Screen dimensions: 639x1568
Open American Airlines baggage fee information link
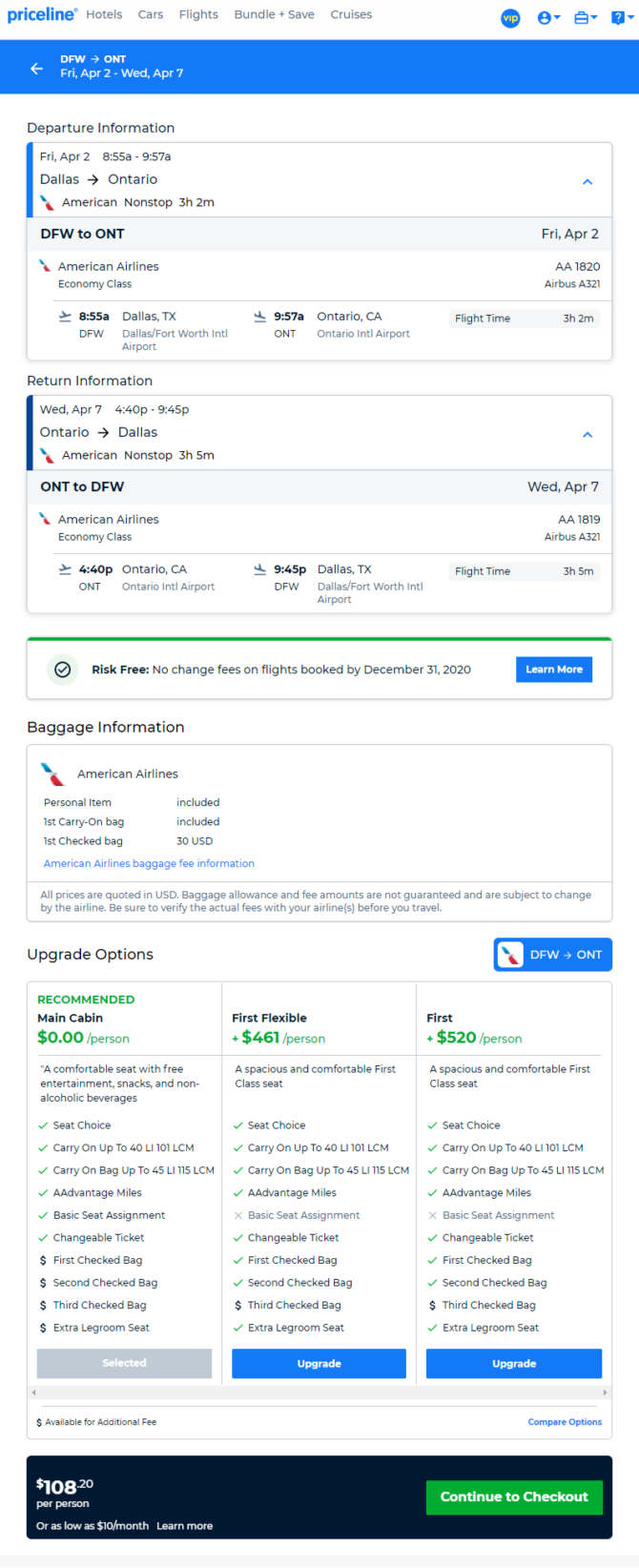point(149,863)
